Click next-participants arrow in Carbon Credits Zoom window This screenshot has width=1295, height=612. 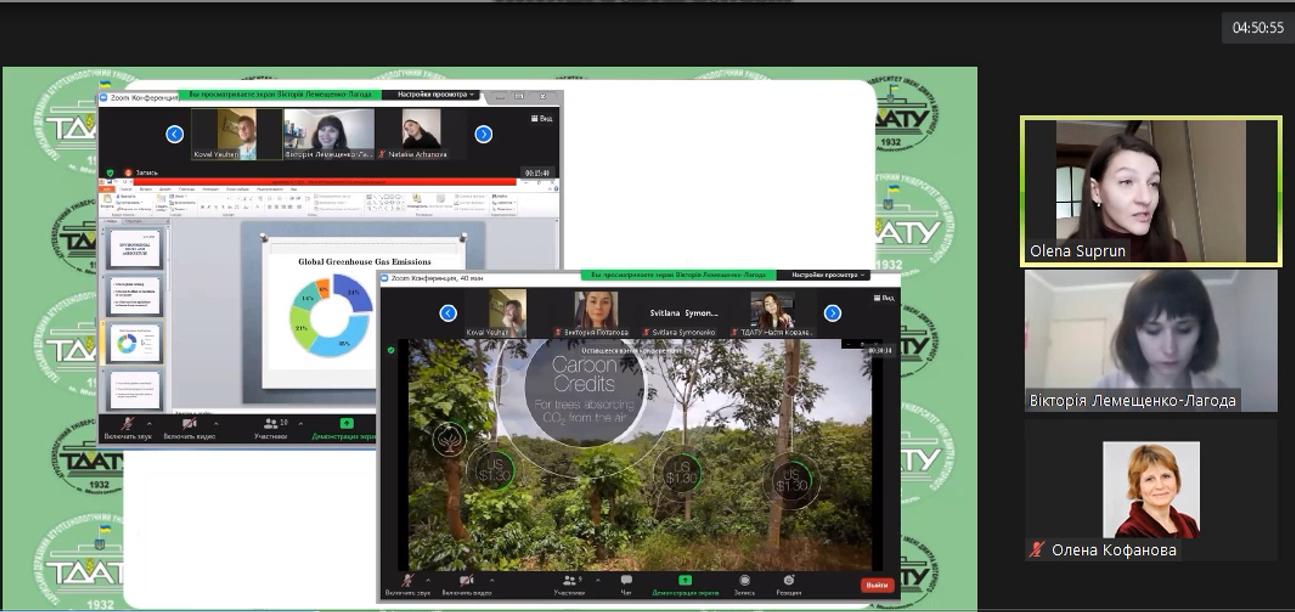click(832, 313)
